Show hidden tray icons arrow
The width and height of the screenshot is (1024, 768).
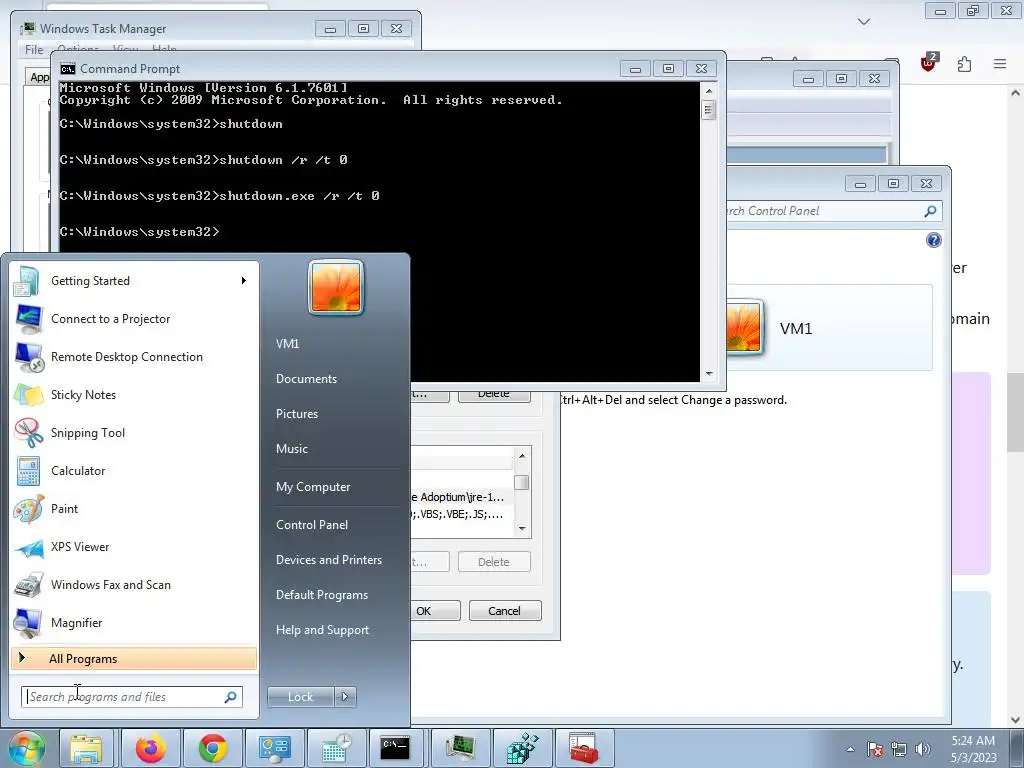tap(850, 750)
